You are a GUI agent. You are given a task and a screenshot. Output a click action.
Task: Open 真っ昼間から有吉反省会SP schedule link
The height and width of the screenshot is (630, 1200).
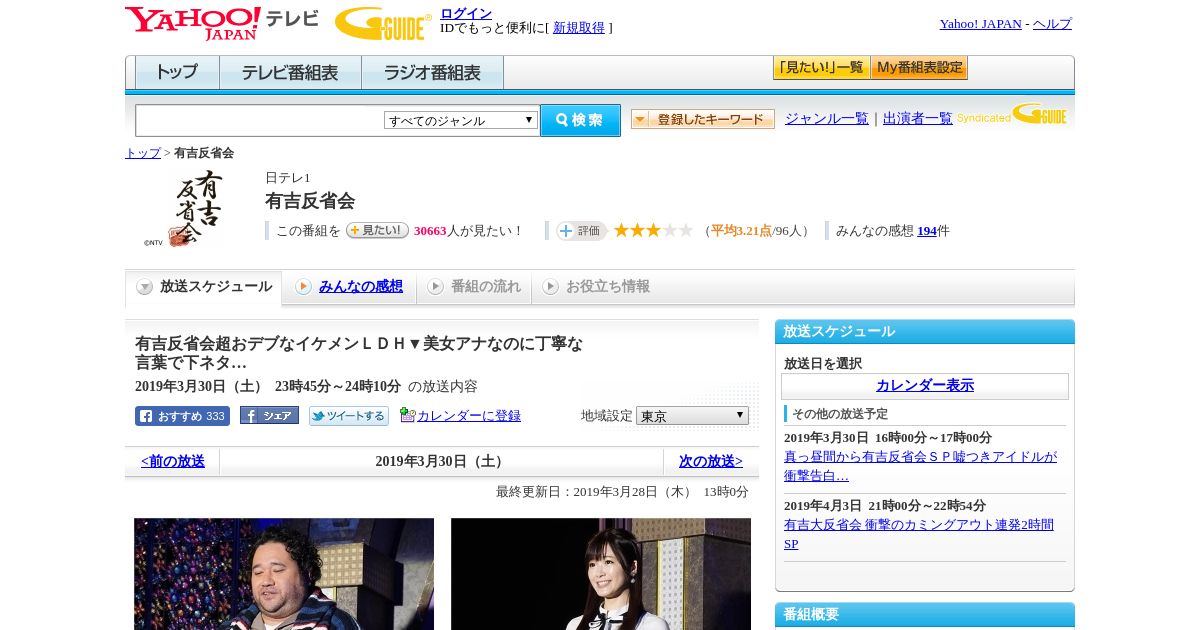click(x=920, y=466)
